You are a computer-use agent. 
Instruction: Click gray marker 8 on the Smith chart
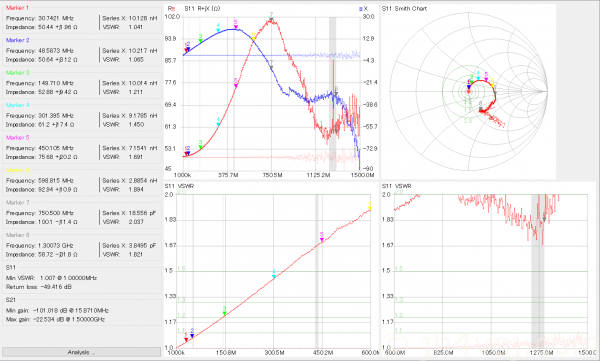point(481,109)
